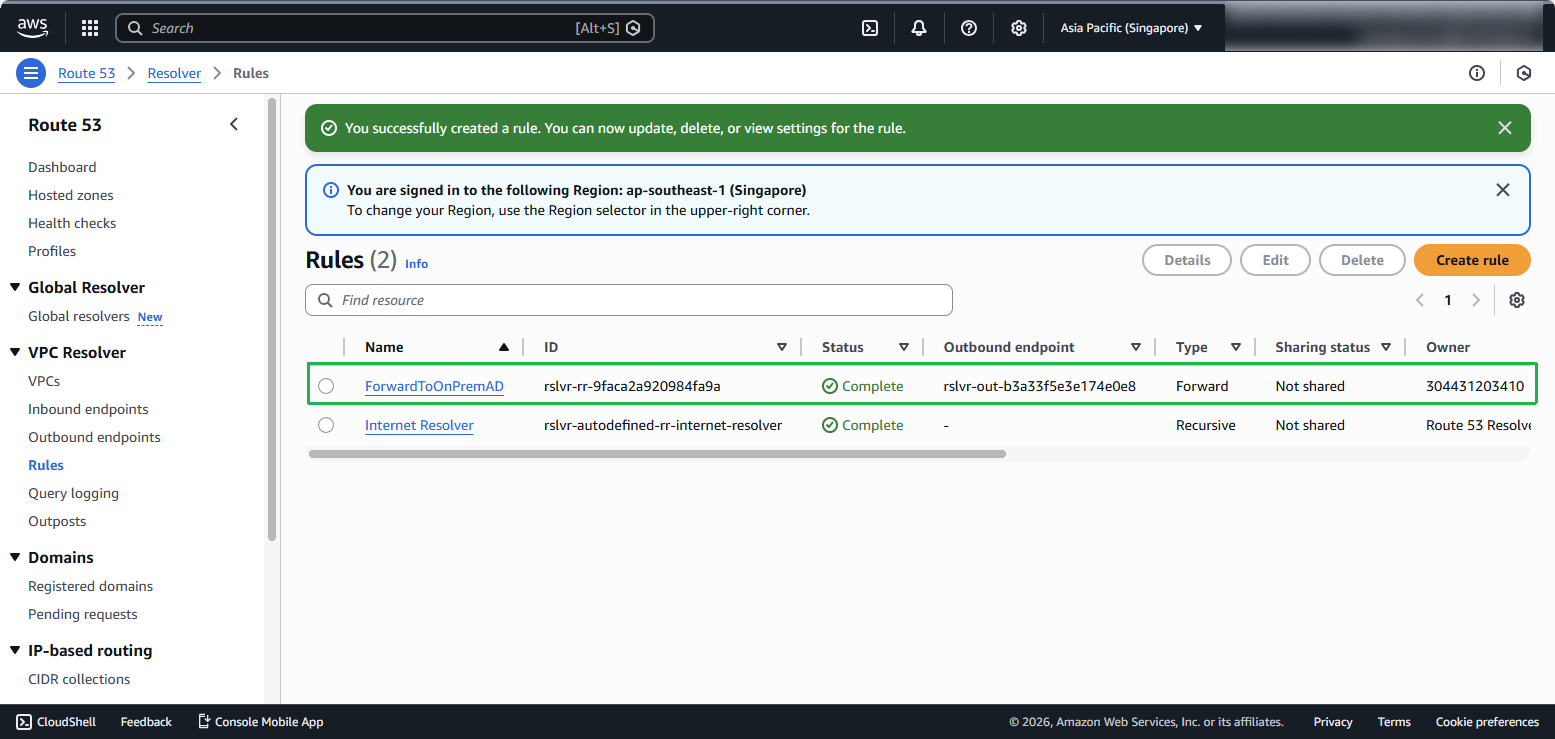
Task: Select the ForwardToOnPremAD rule radio button
Action: click(326, 386)
